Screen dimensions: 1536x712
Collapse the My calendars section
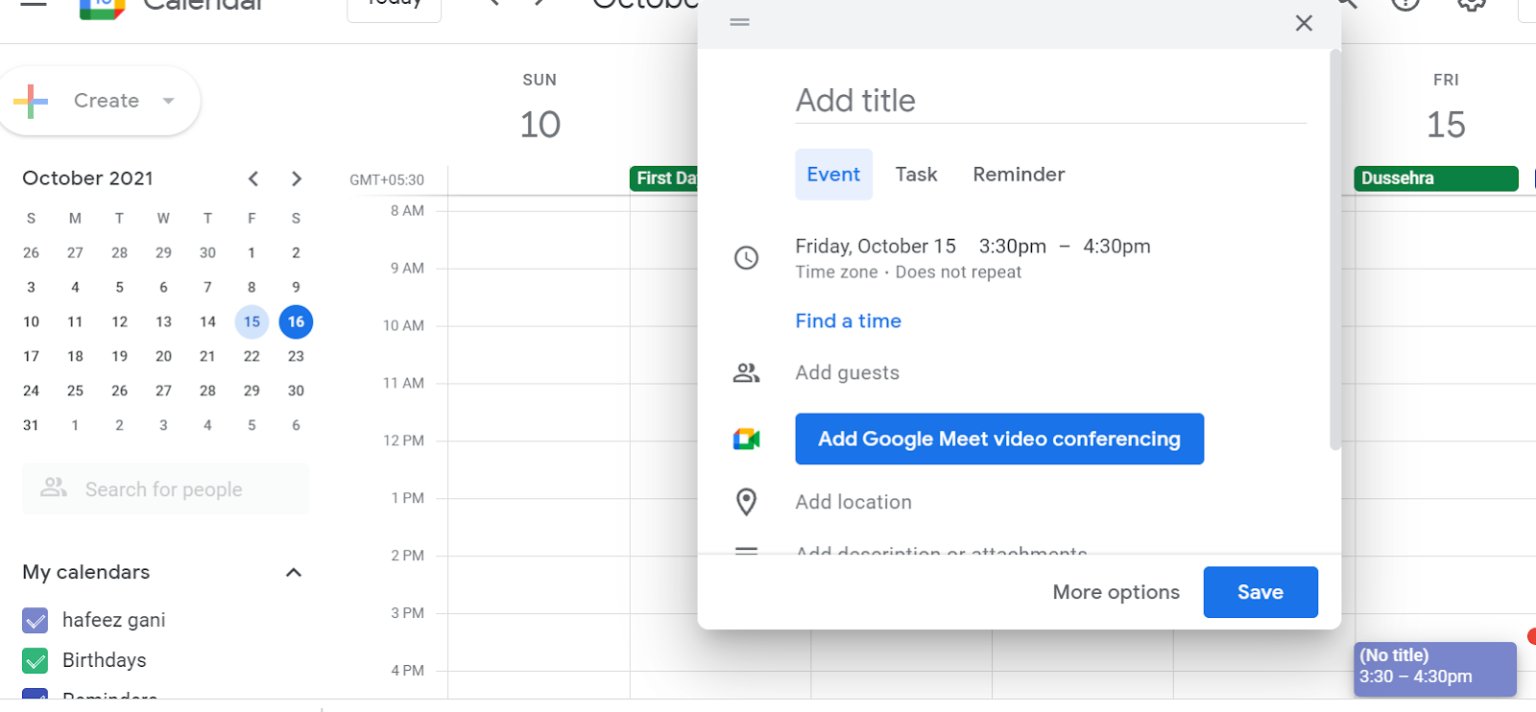pyautogui.click(x=294, y=572)
